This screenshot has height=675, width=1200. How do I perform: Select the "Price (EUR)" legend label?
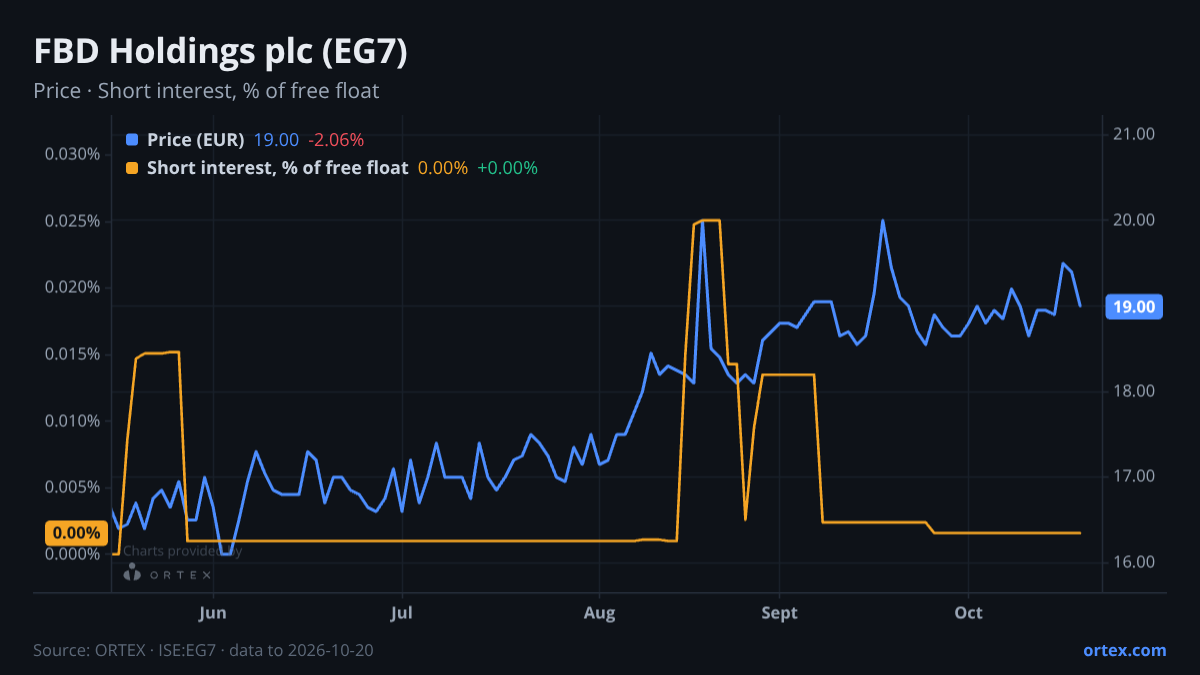coord(195,139)
